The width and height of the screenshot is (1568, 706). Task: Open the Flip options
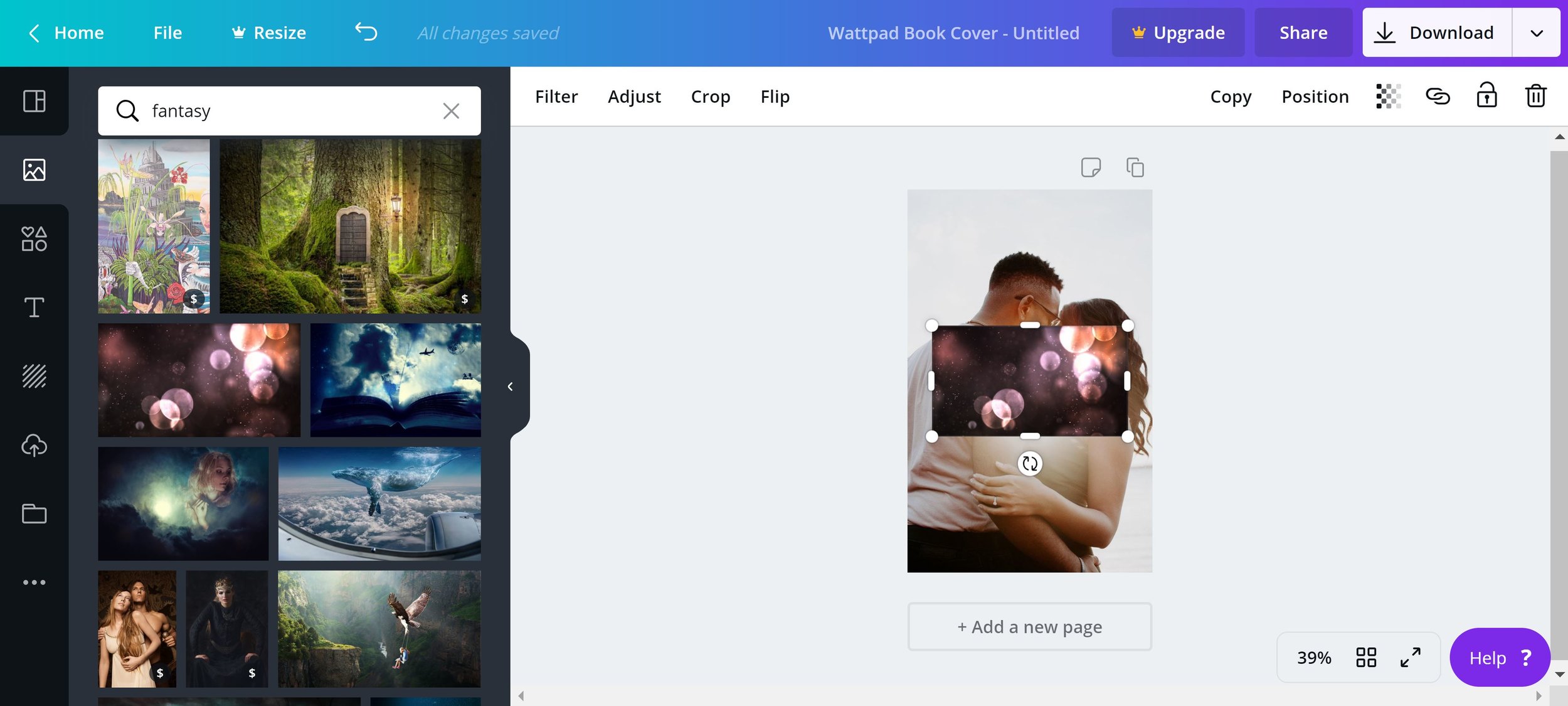[x=775, y=97]
